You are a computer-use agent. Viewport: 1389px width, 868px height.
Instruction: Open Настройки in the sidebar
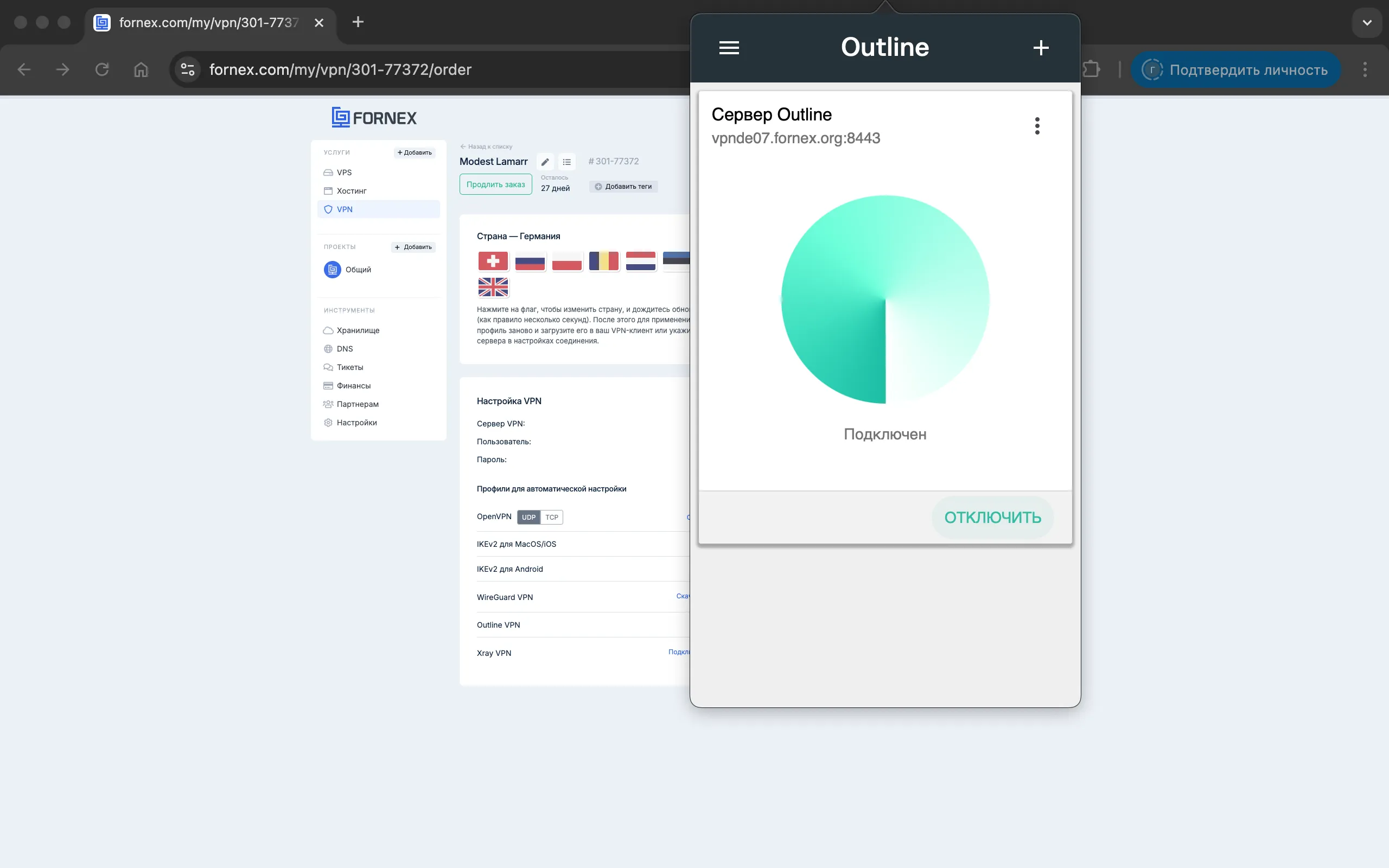tap(356, 422)
